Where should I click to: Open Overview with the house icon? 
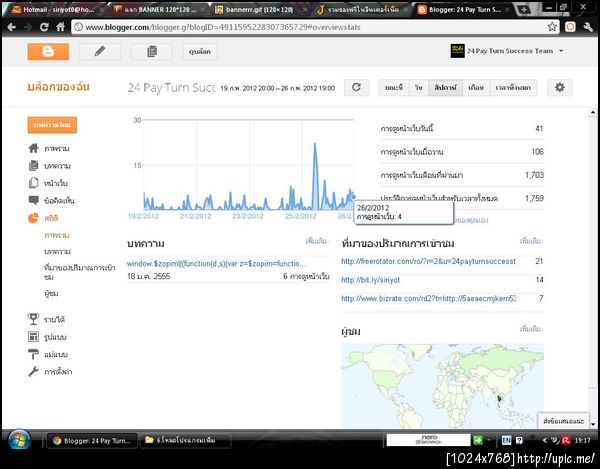(34, 148)
